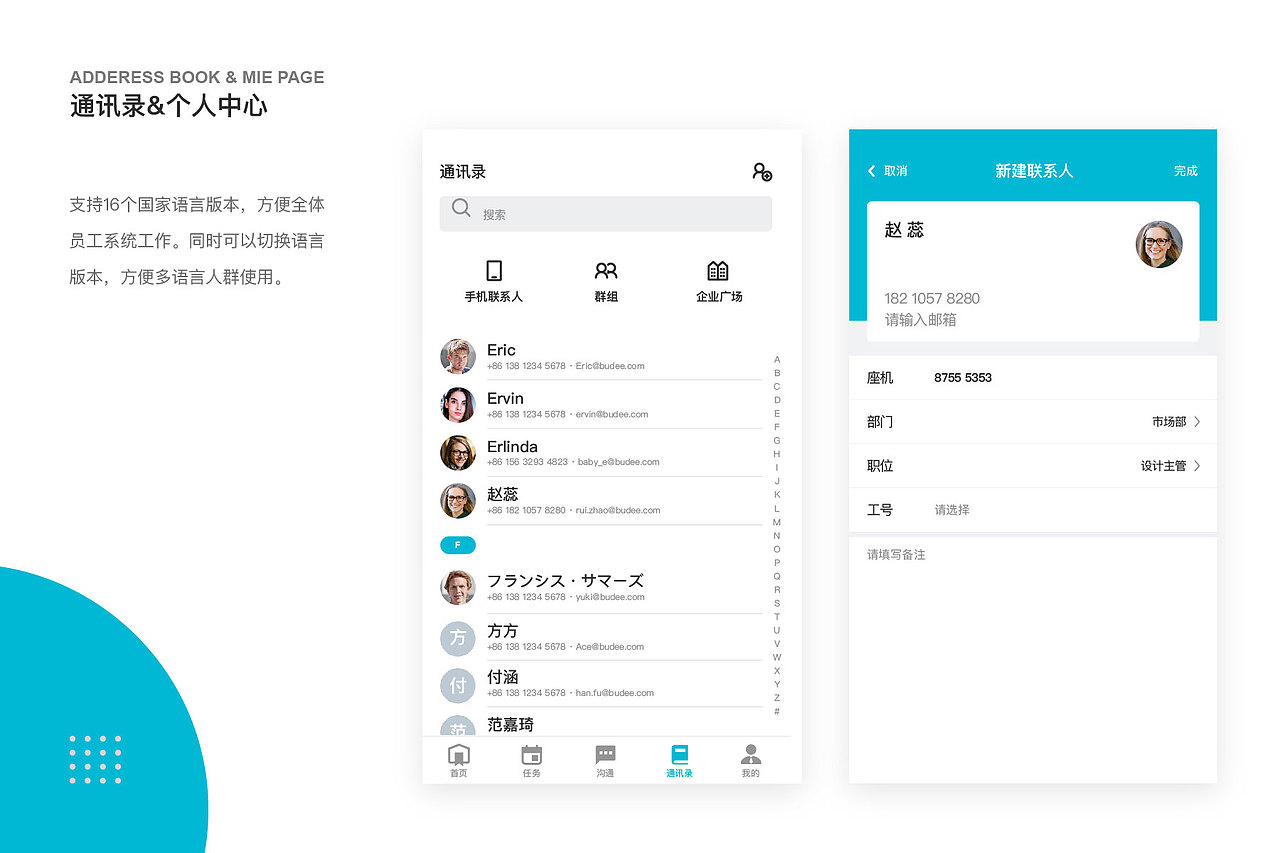Jump to letter F in index
Image resolution: width=1280 pixels, height=853 pixels.
(777, 427)
